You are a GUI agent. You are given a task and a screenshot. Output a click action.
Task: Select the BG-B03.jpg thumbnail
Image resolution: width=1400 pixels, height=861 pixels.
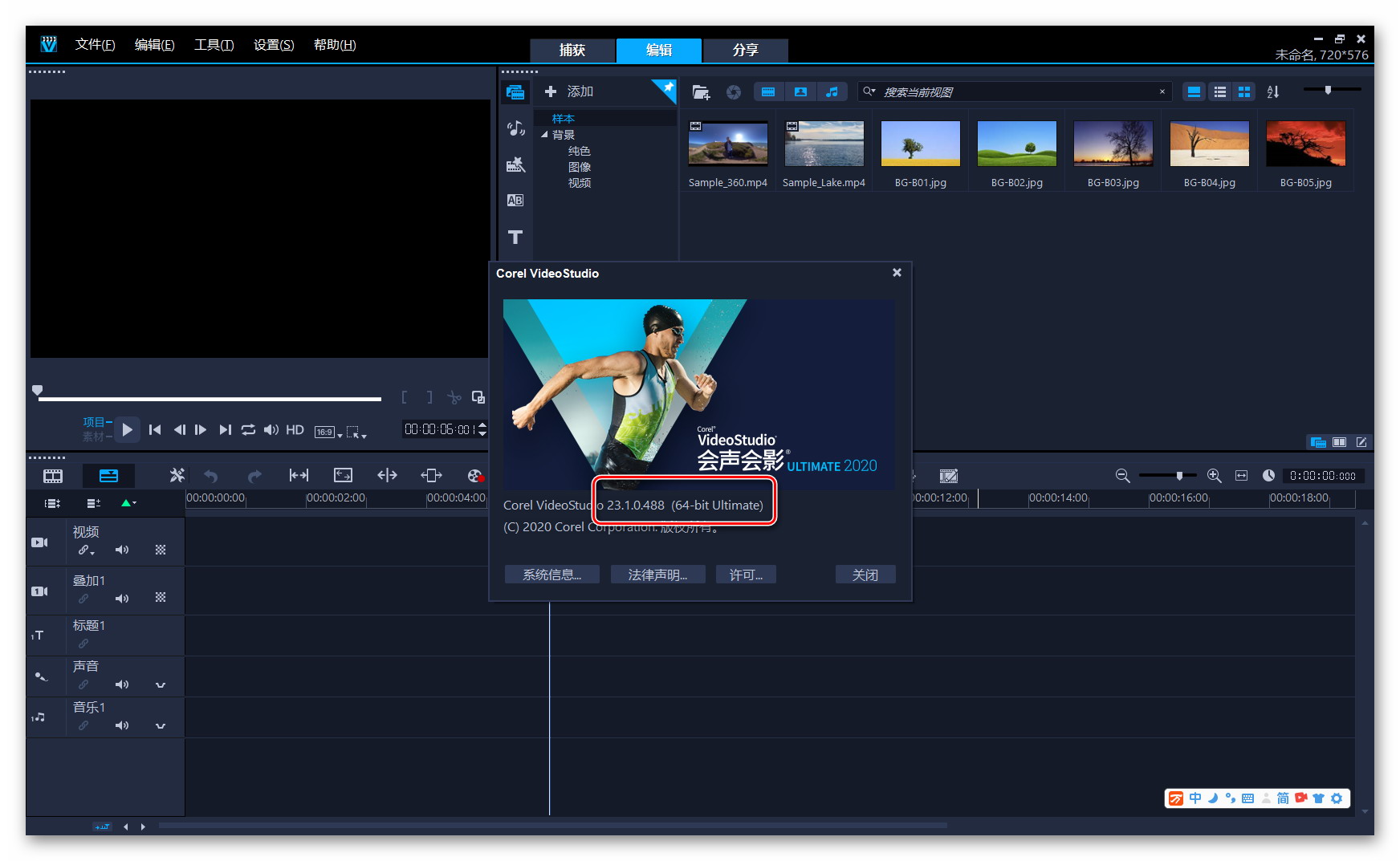pyautogui.click(x=1113, y=144)
